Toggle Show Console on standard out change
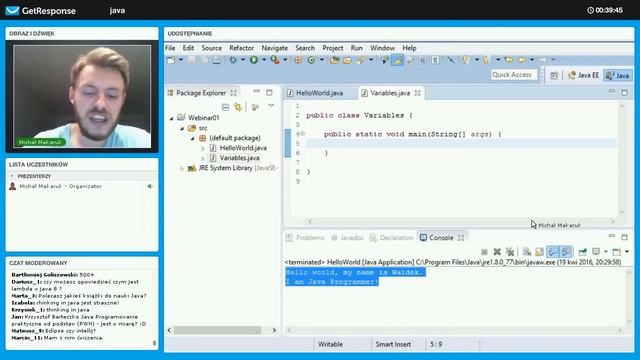640x360 pixels. (553, 252)
